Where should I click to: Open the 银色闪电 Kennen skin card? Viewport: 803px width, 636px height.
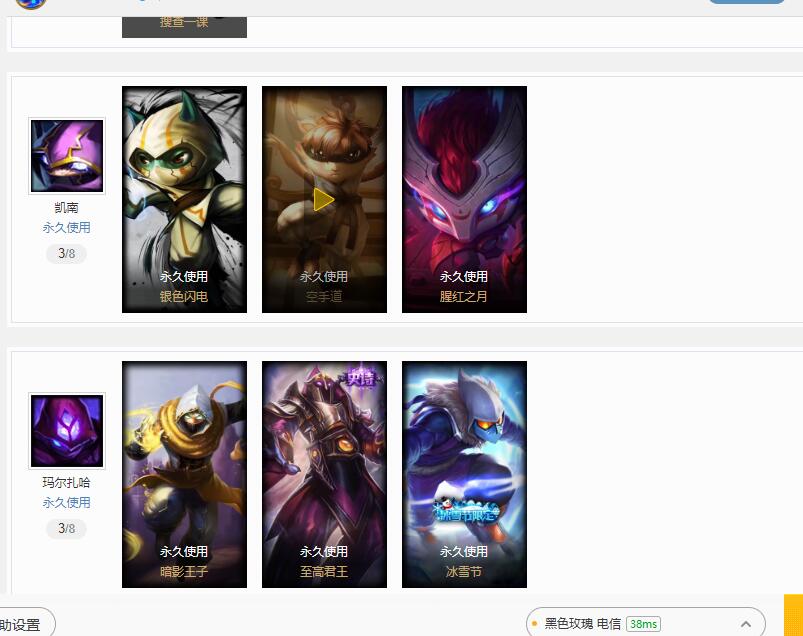184,199
